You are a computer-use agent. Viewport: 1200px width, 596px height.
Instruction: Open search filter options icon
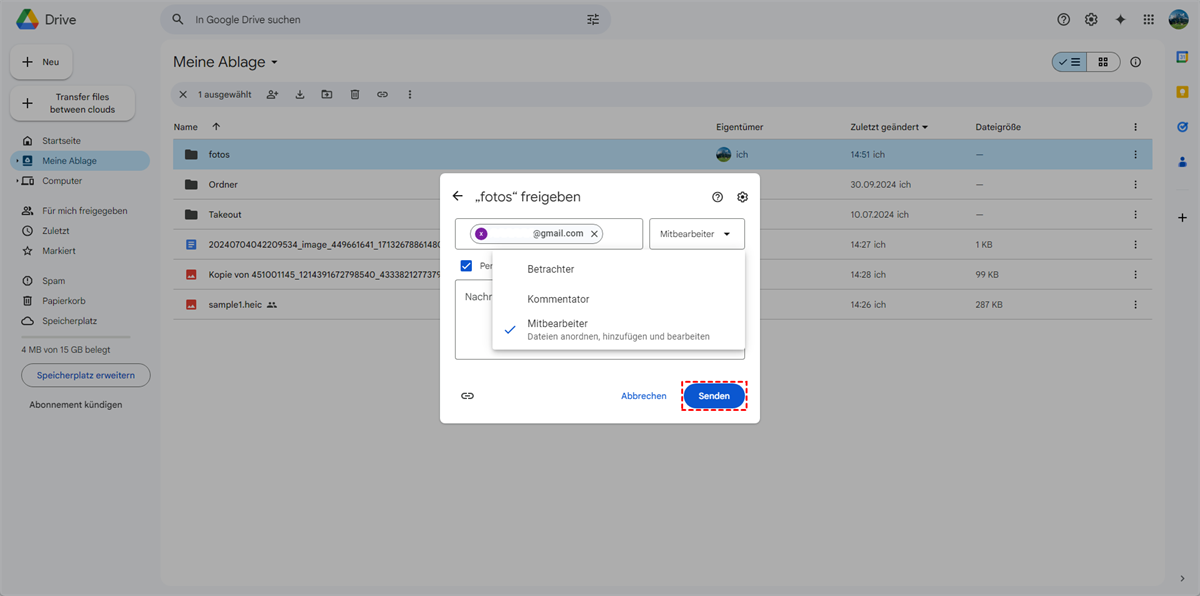click(x=593, y=20)
